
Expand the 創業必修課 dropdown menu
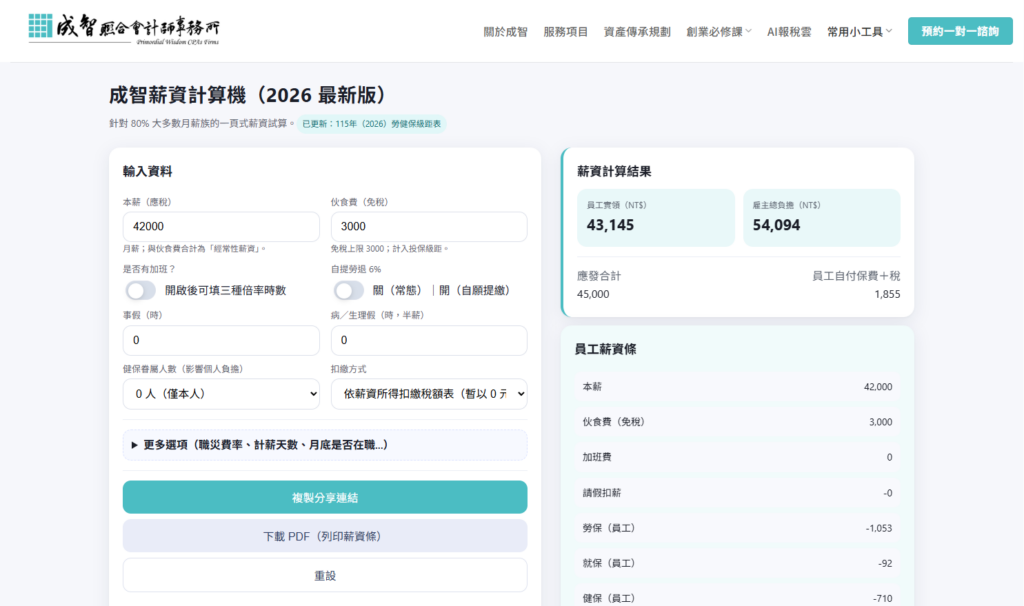coord(719,32)
